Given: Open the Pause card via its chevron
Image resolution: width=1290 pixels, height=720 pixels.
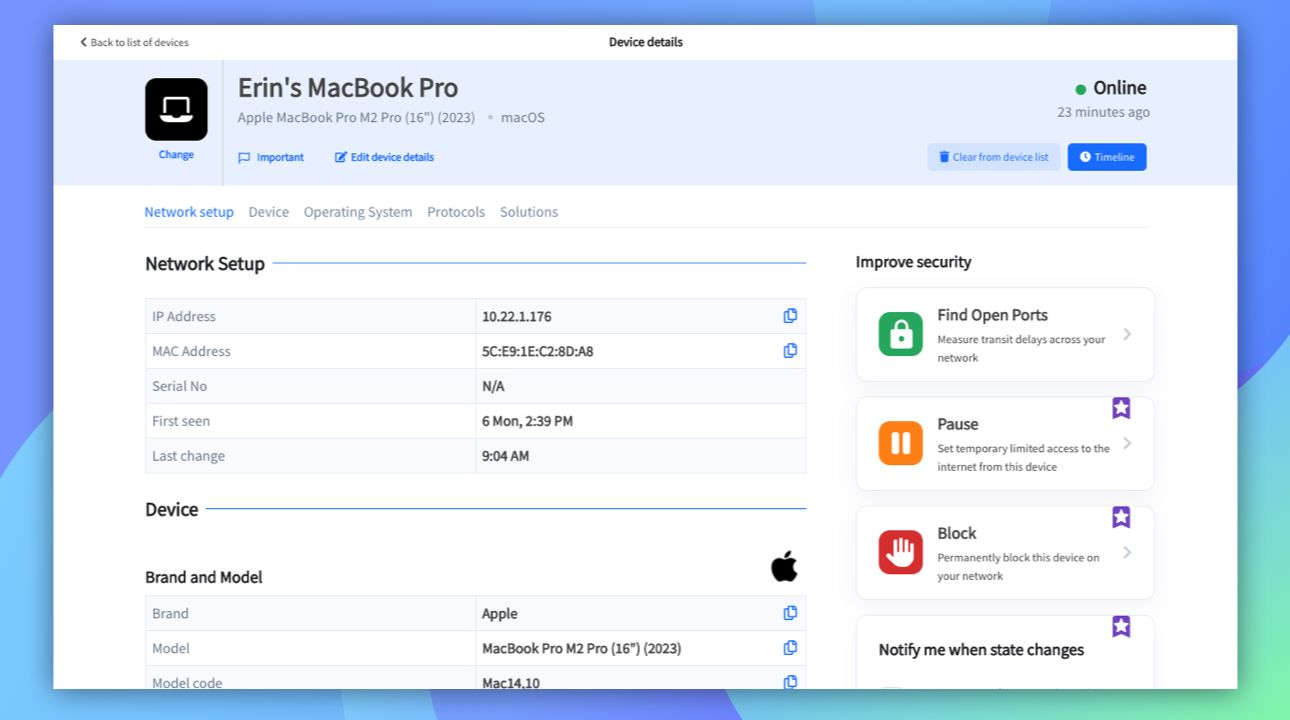Looking at the screenshot, I should [x=1128, y=443].
